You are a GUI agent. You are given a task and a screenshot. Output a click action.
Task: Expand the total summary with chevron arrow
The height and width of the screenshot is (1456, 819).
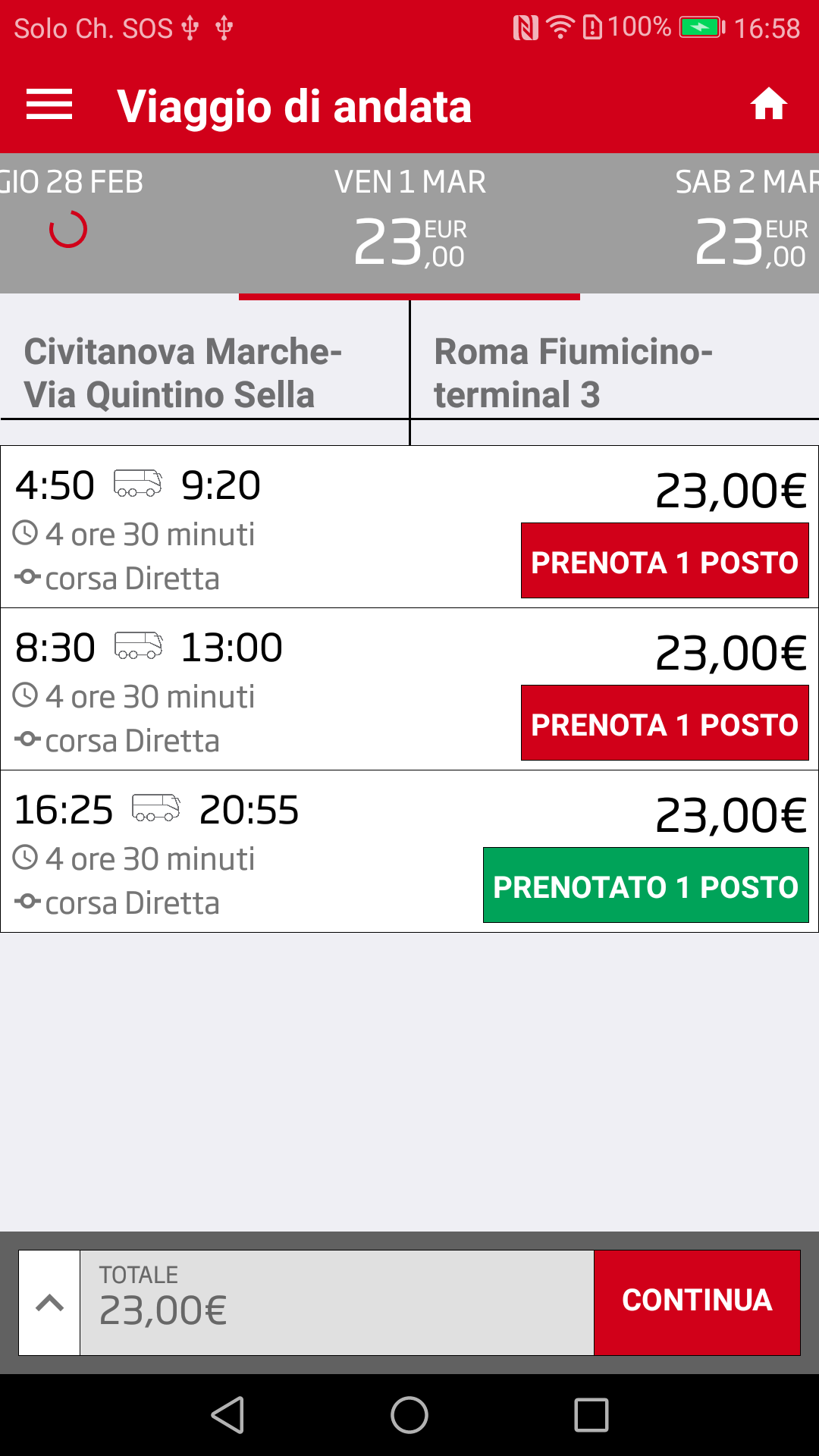pyautogui.click(x=49, y=1303)
